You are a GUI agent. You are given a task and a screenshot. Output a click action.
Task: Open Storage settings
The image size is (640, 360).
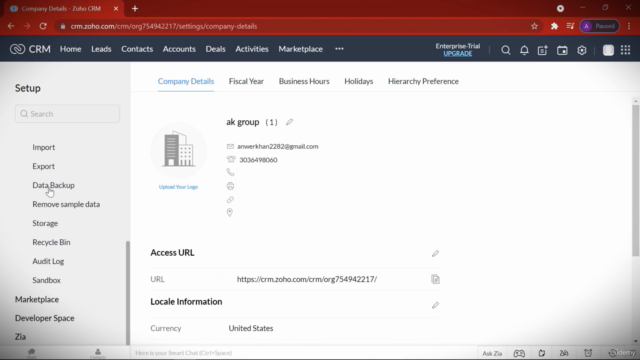[45, 223]
